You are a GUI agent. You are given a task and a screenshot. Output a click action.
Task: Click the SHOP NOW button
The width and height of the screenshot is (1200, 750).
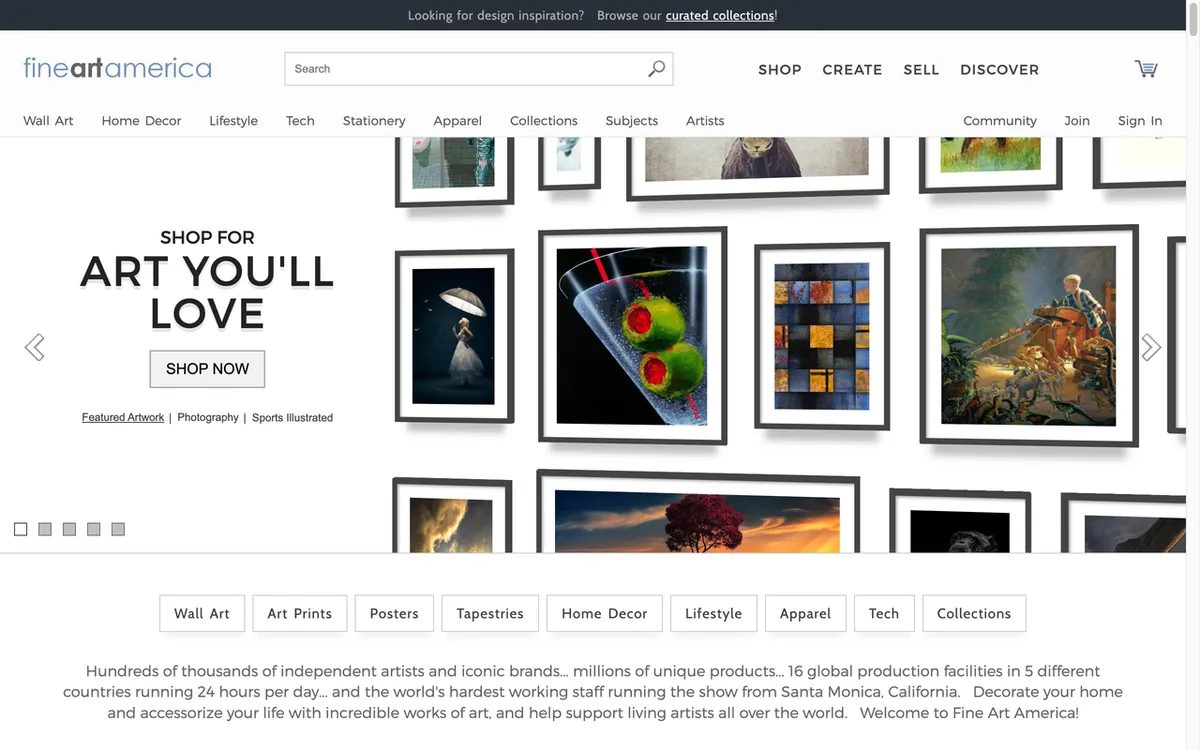click(x=207, y=369)
